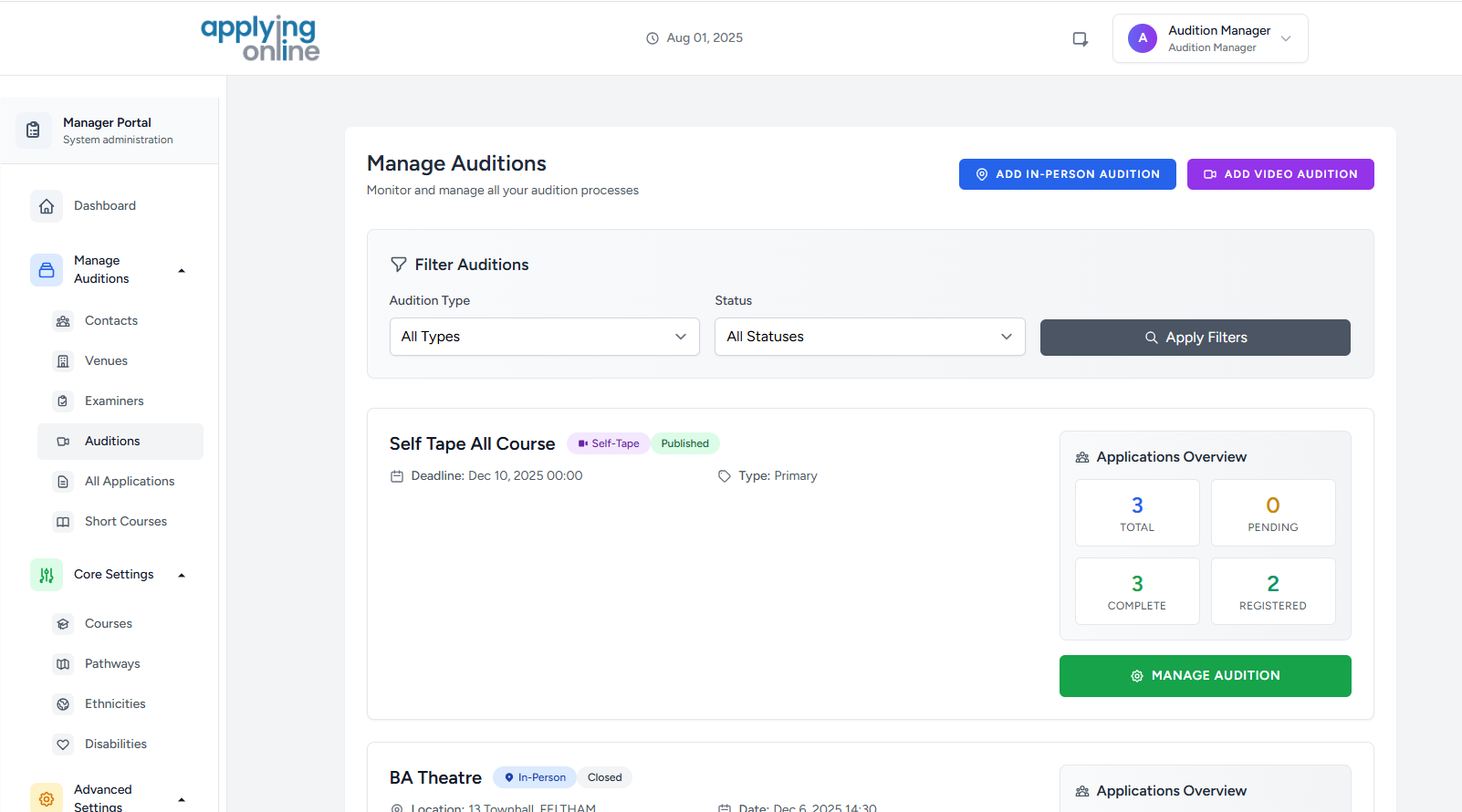
Task: Click the Core Settings sliders icon
Action: [47, 575]
